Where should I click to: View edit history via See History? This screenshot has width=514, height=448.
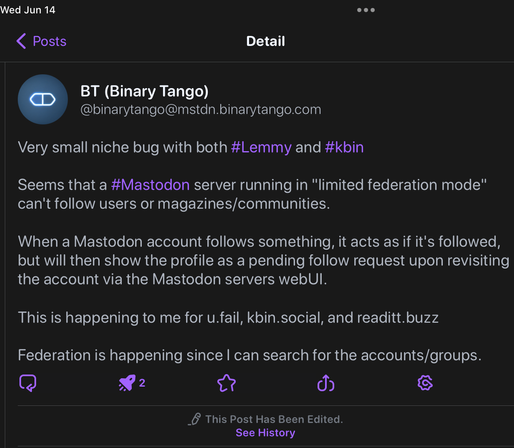click(x=265, y=433)
